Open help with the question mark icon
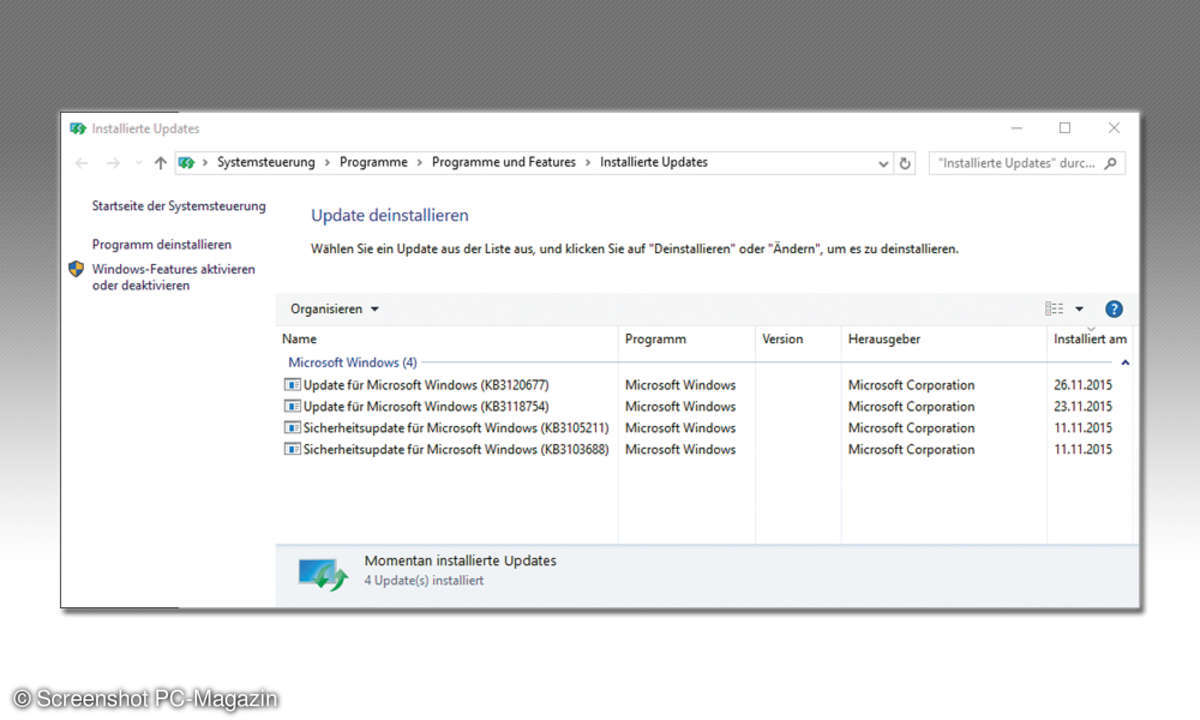 [x=1114, y=309]
